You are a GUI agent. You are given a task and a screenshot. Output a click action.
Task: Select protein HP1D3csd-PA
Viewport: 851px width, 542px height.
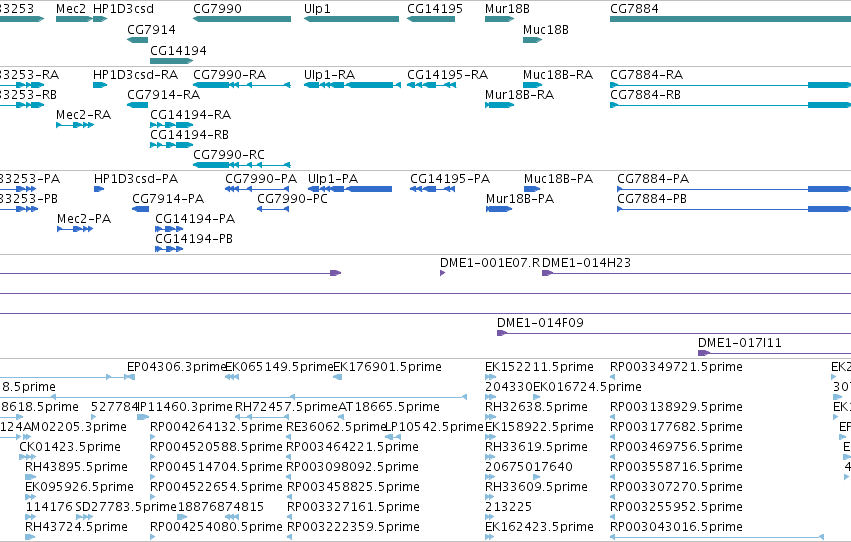[99, 189]
